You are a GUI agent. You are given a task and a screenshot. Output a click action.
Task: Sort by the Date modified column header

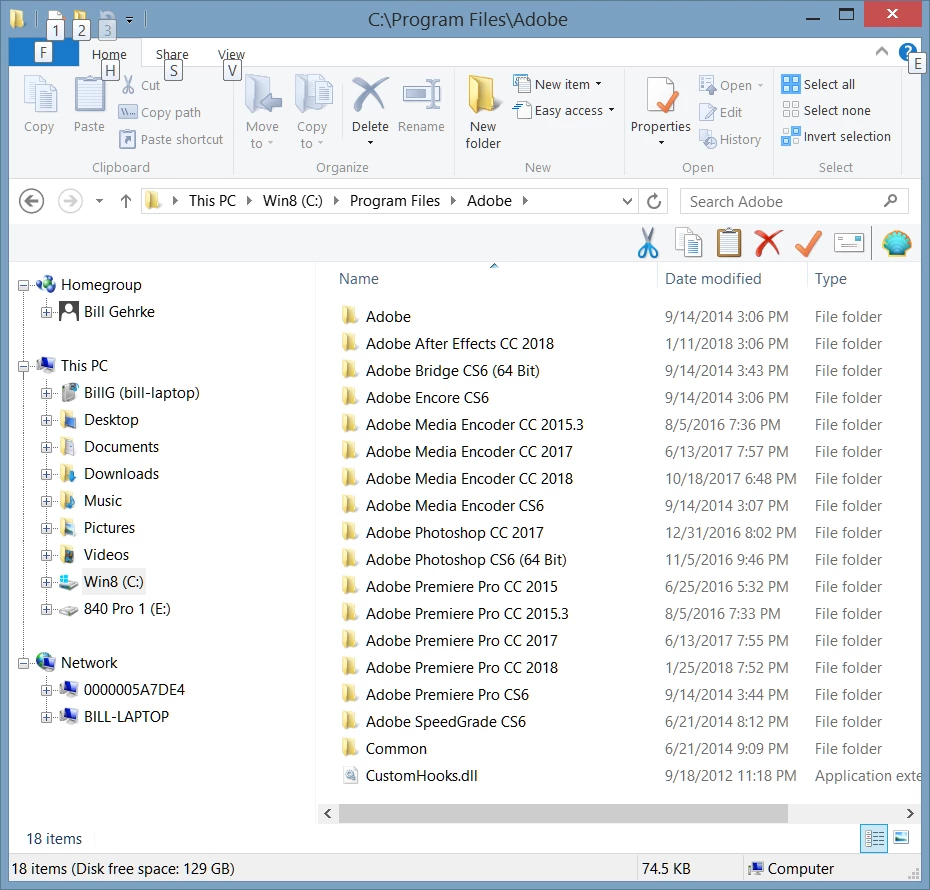[x=713, y=279]
